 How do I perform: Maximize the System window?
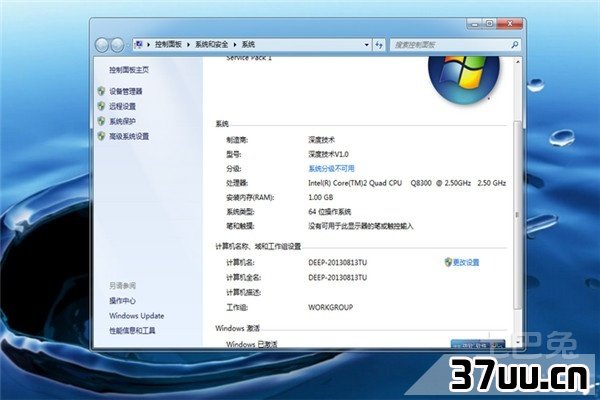pyautogui.click(x=489, y=24)
